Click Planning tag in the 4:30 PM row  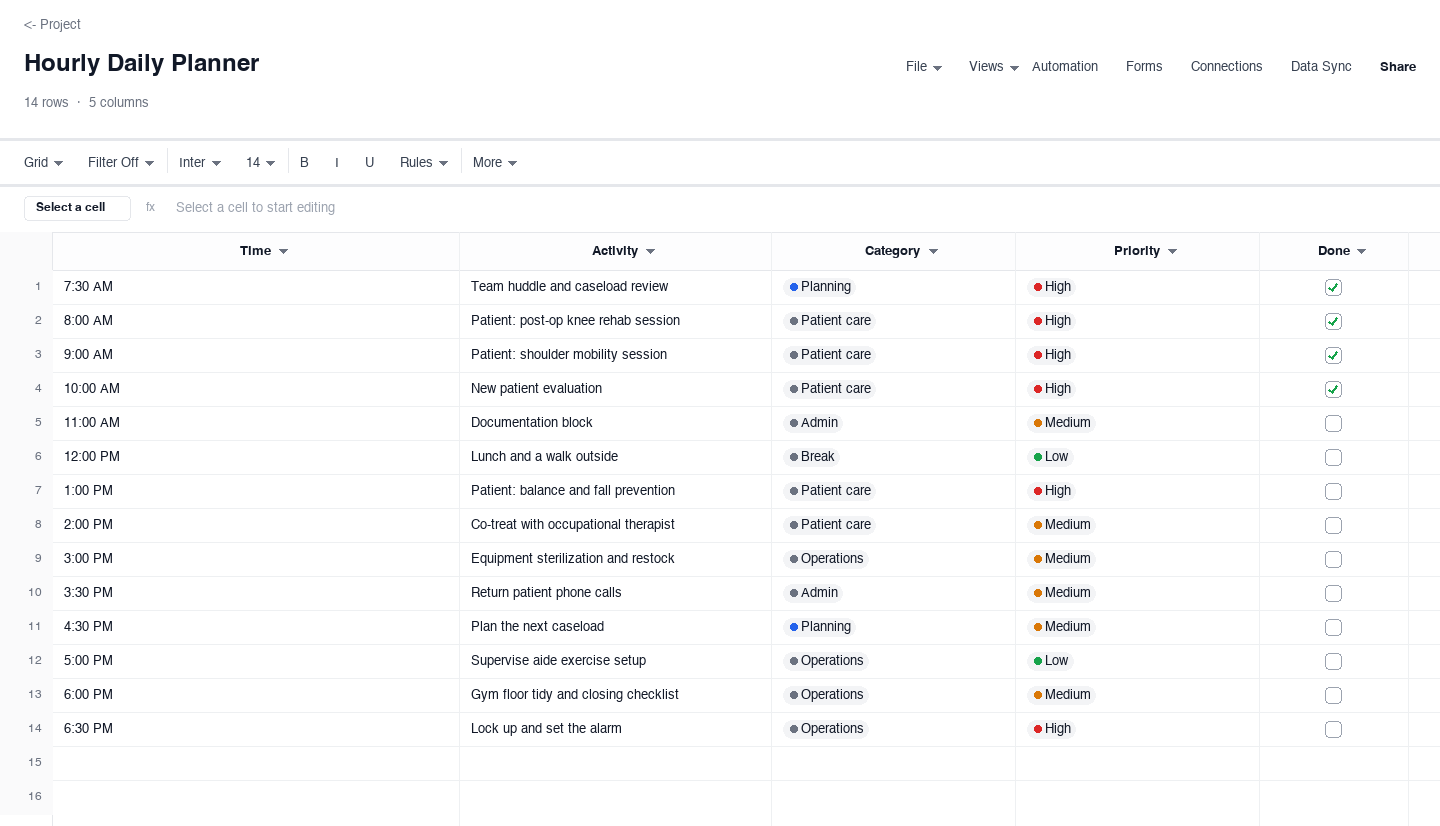pos(820,627)
